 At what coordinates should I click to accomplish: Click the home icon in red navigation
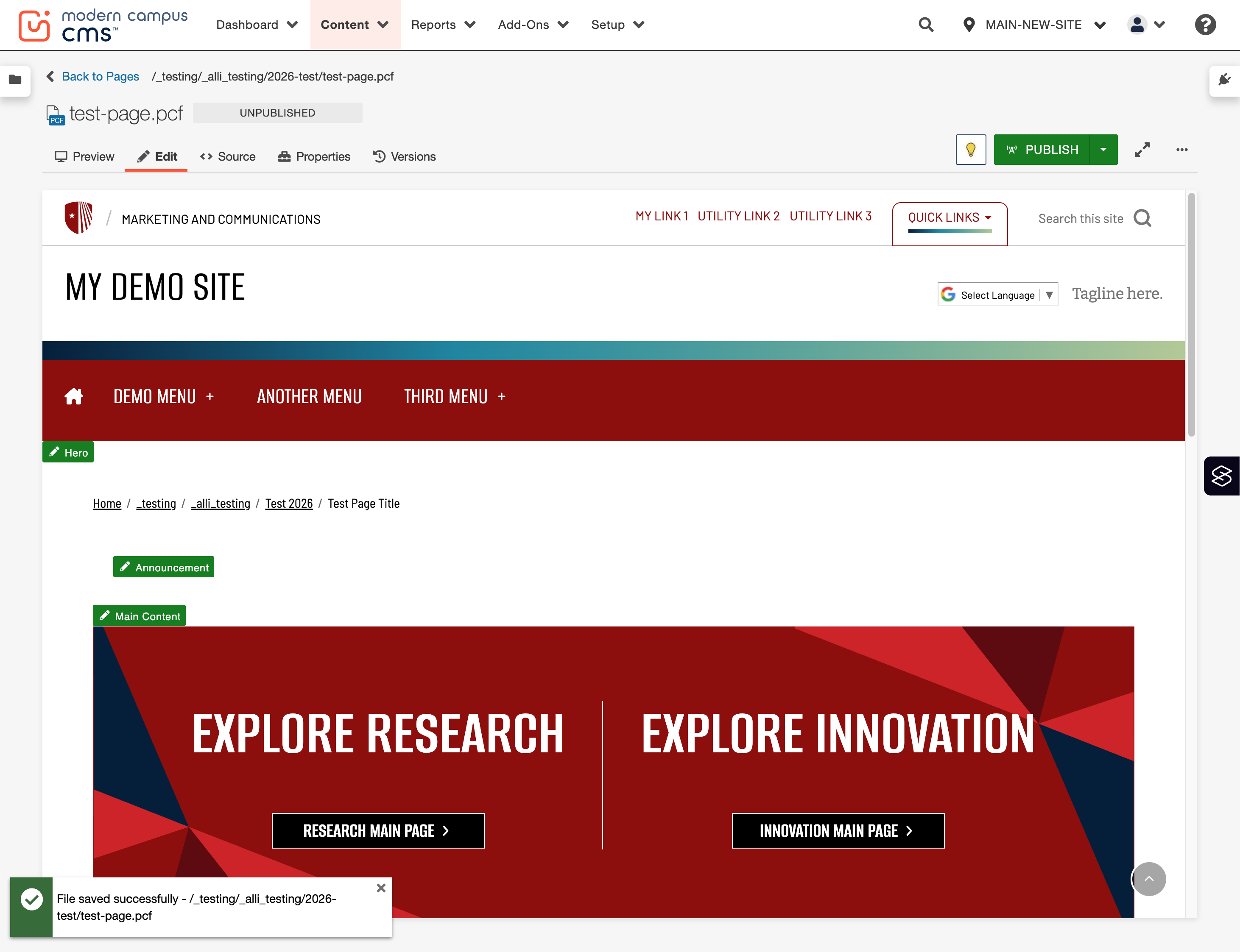pyautogui.click(x=74, y=396)
